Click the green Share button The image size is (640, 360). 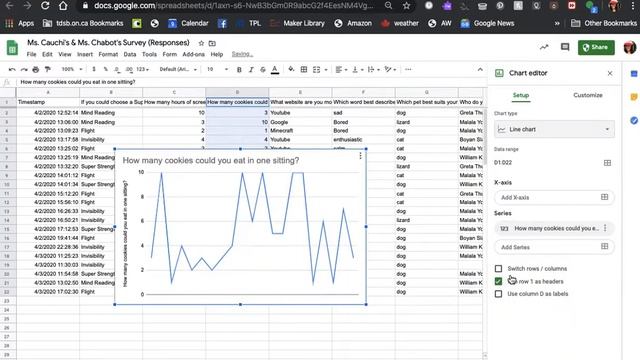coord(596,47)
